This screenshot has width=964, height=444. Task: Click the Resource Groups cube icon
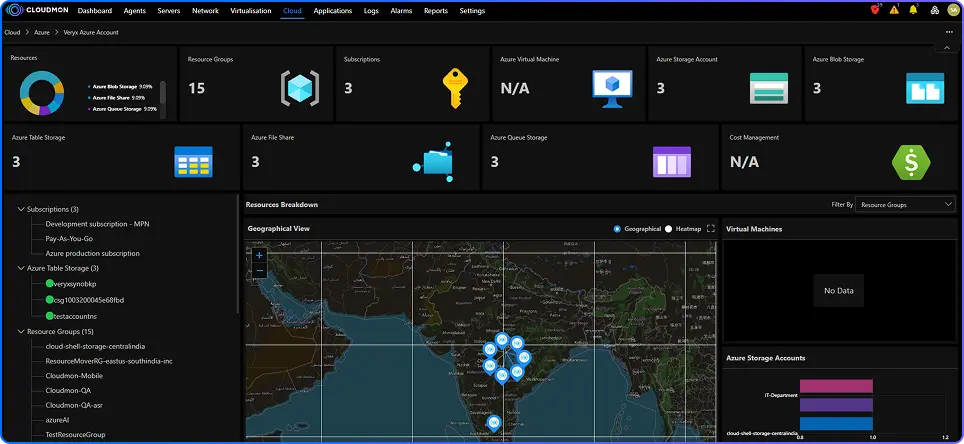coord(300,89)
